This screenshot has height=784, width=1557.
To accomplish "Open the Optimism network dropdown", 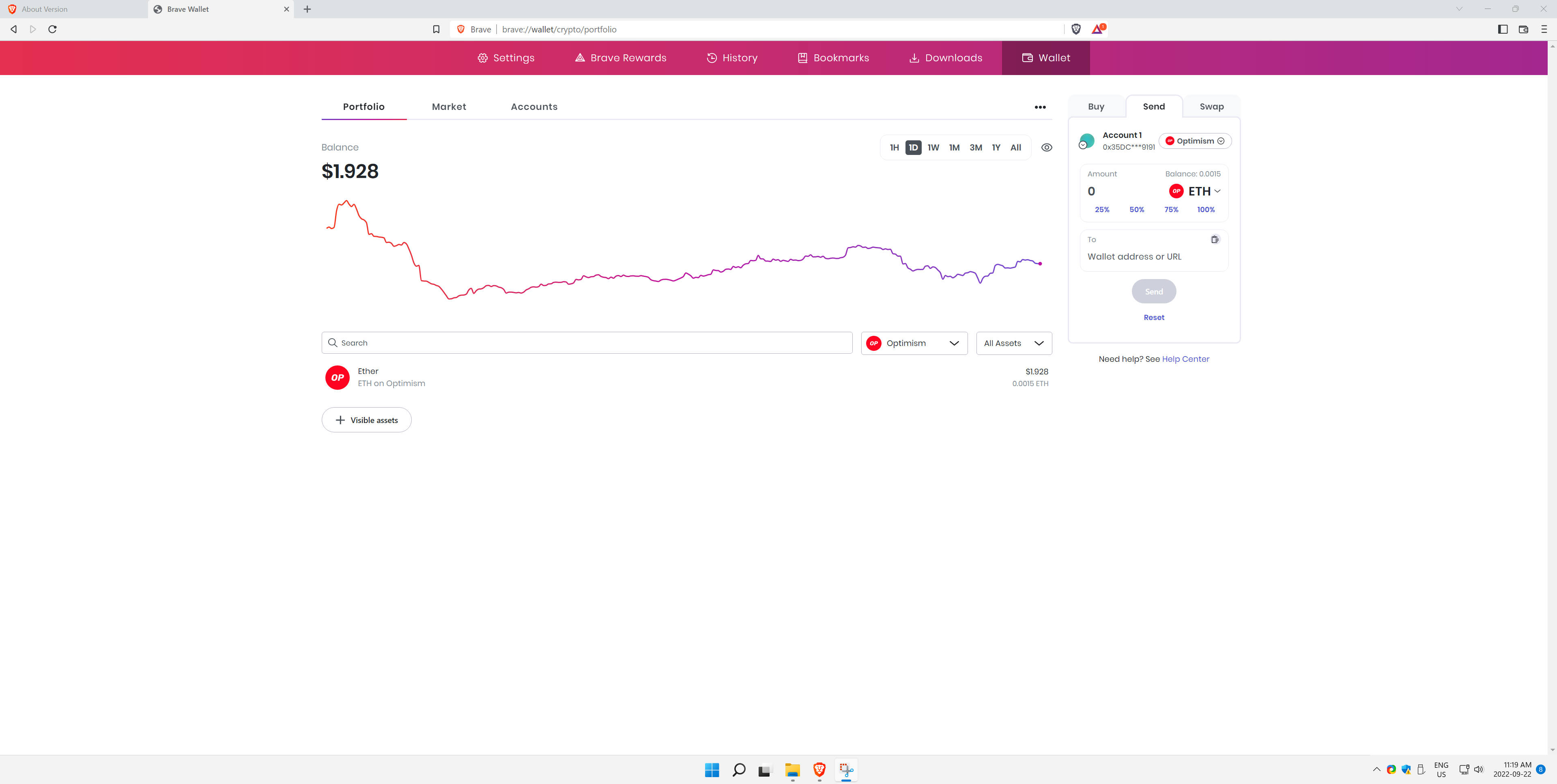I will [x=914, y=343].
